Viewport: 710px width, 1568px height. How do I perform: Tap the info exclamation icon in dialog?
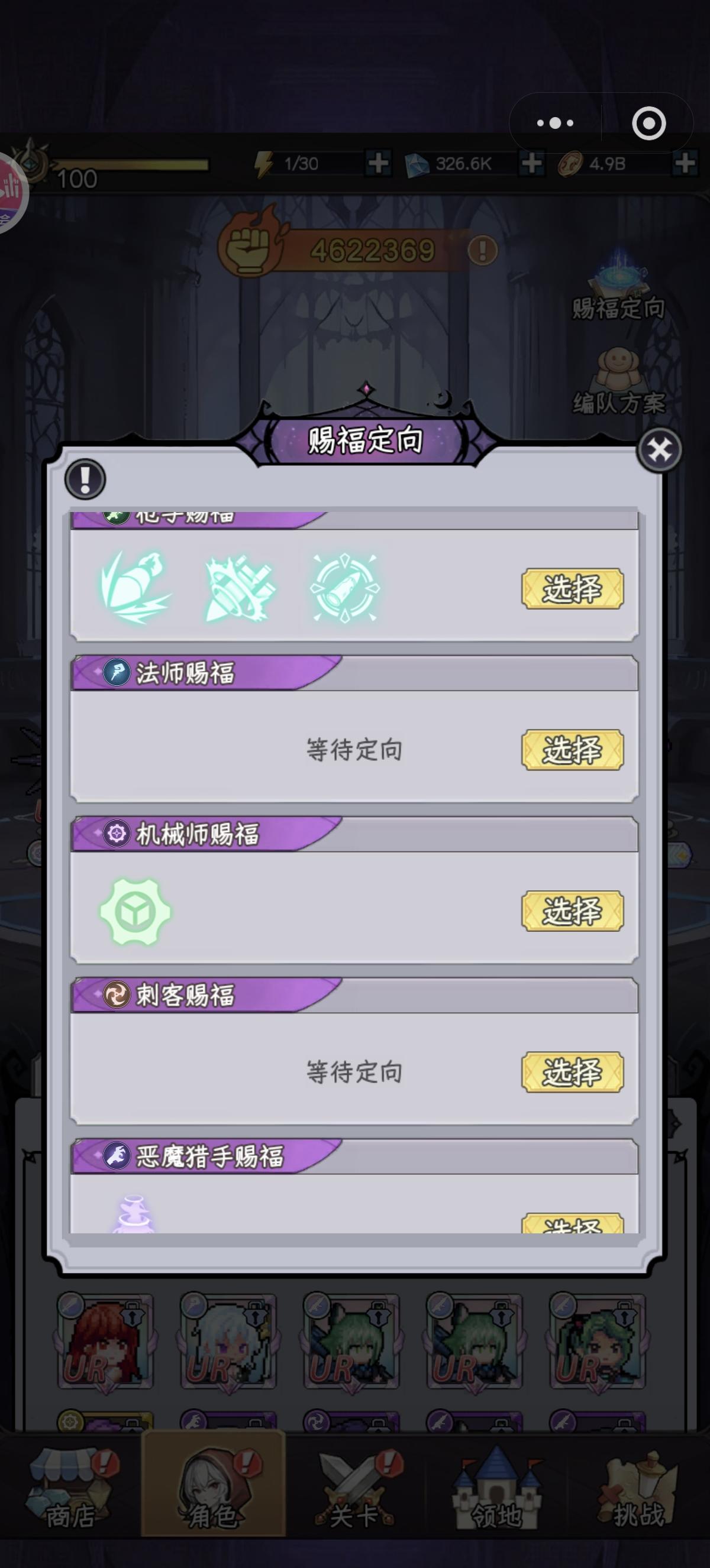click(85, 478)
